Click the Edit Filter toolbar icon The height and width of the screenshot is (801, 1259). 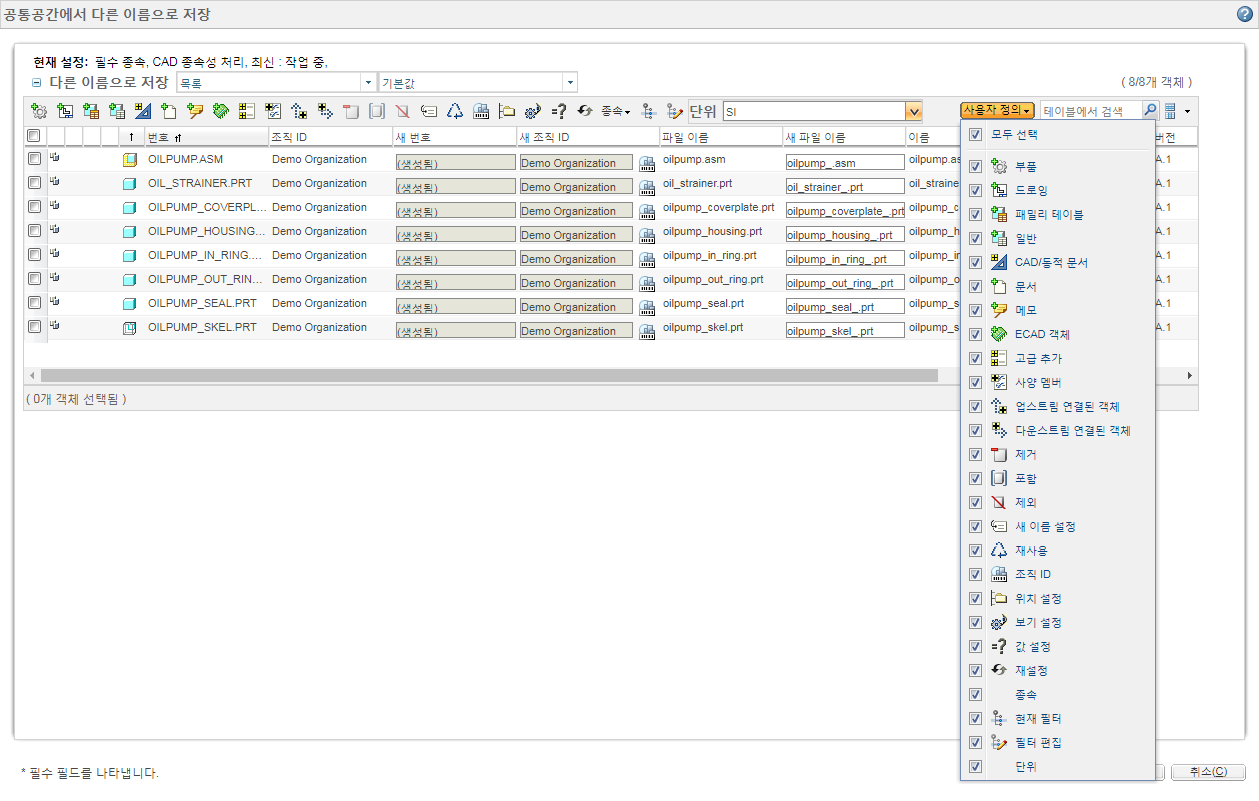tap(674, 111)
